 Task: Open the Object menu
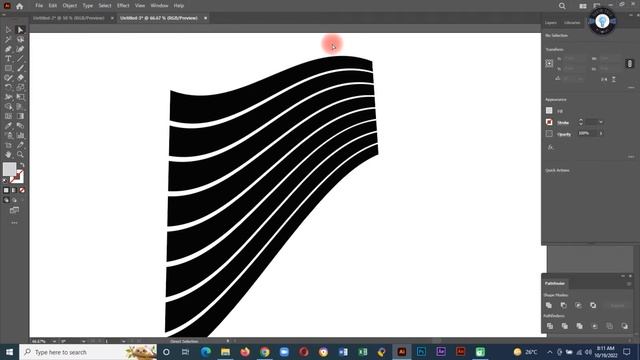[x=70, y=6]
